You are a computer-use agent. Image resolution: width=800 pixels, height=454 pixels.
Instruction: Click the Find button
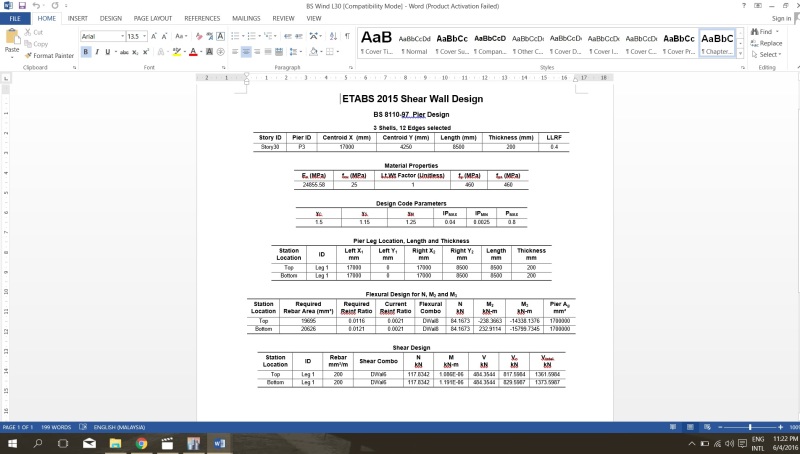coord(765,32)
